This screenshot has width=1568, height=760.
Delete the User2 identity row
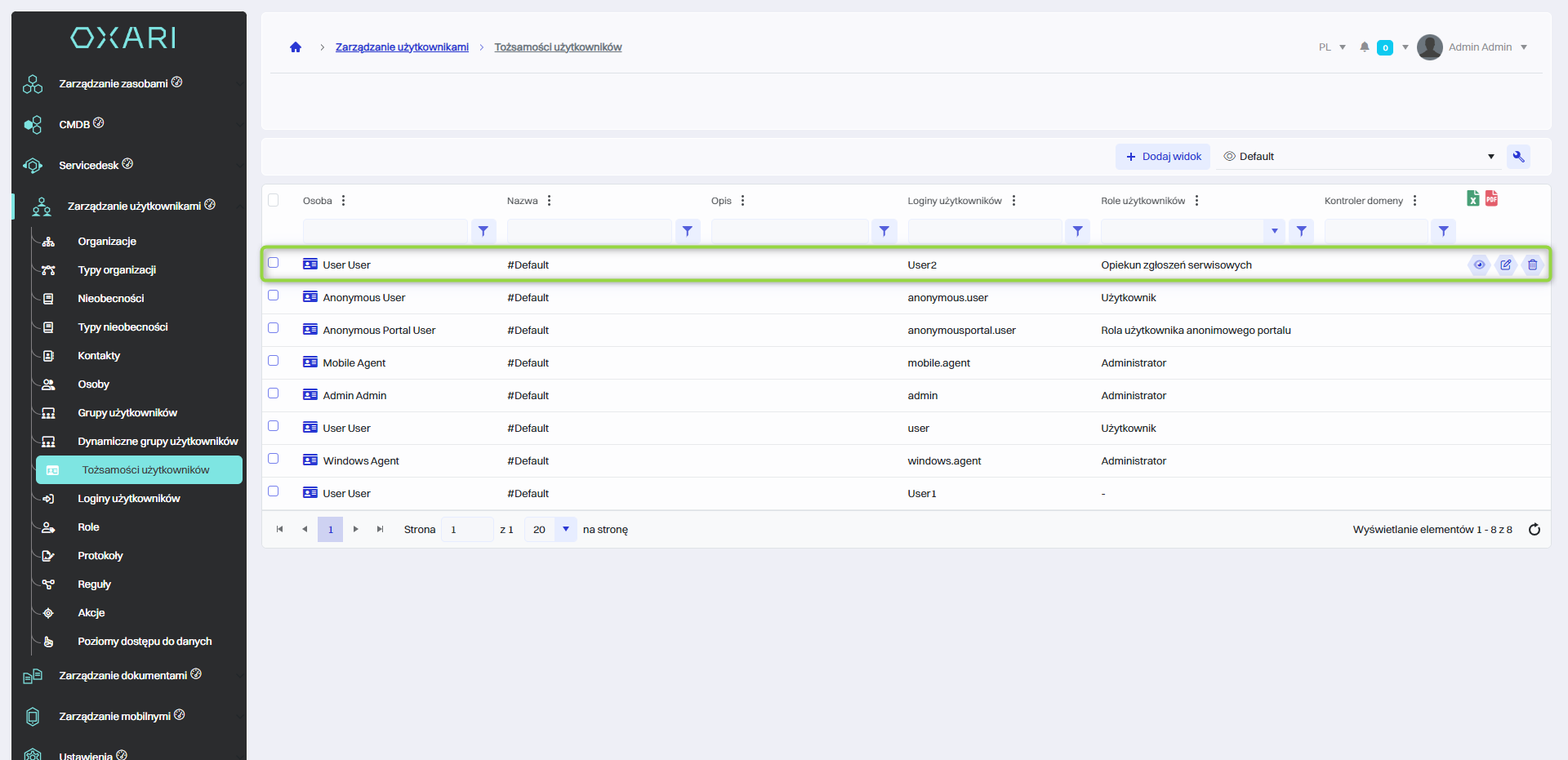[1532, 264]
